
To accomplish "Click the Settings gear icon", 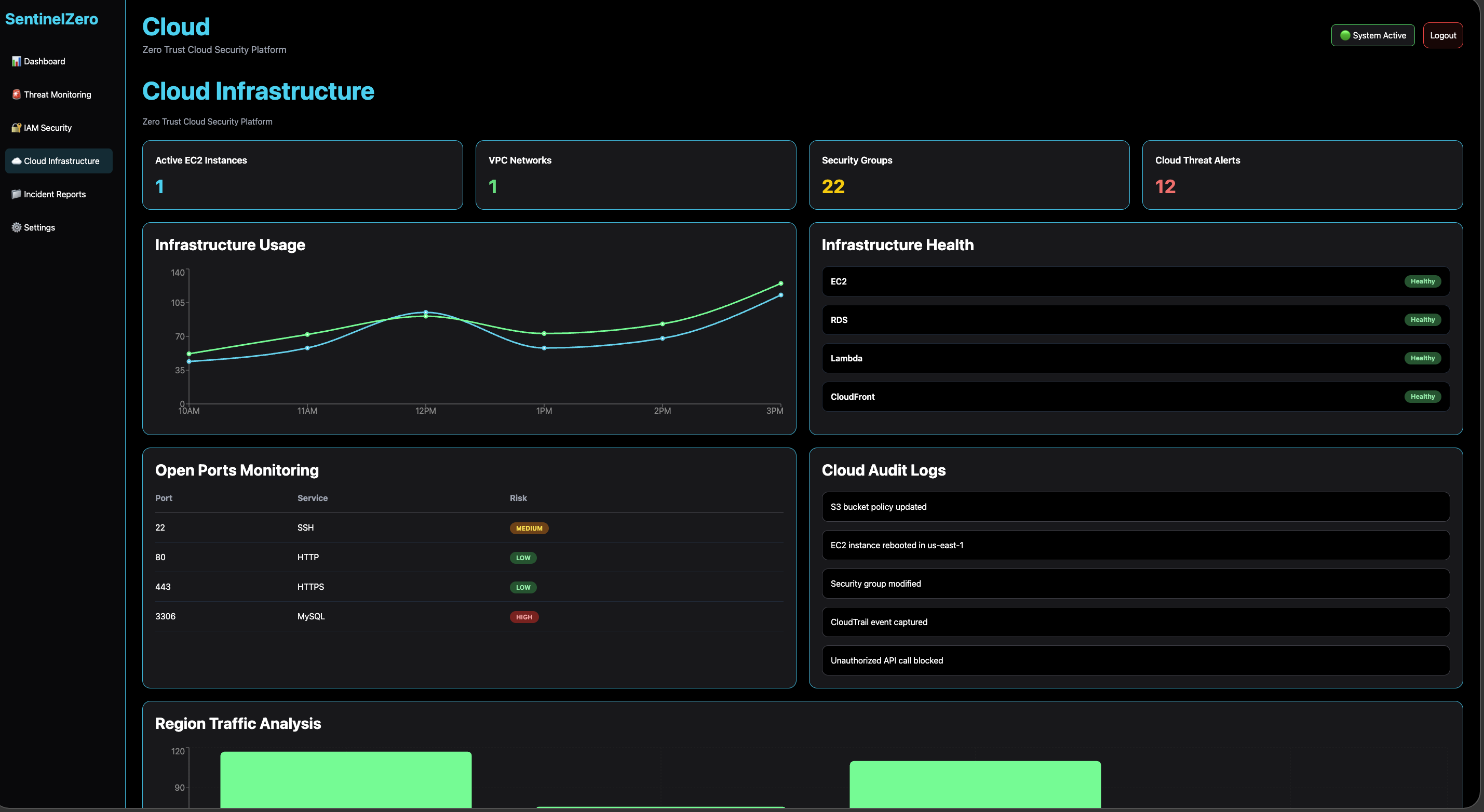I will (16, 227).
